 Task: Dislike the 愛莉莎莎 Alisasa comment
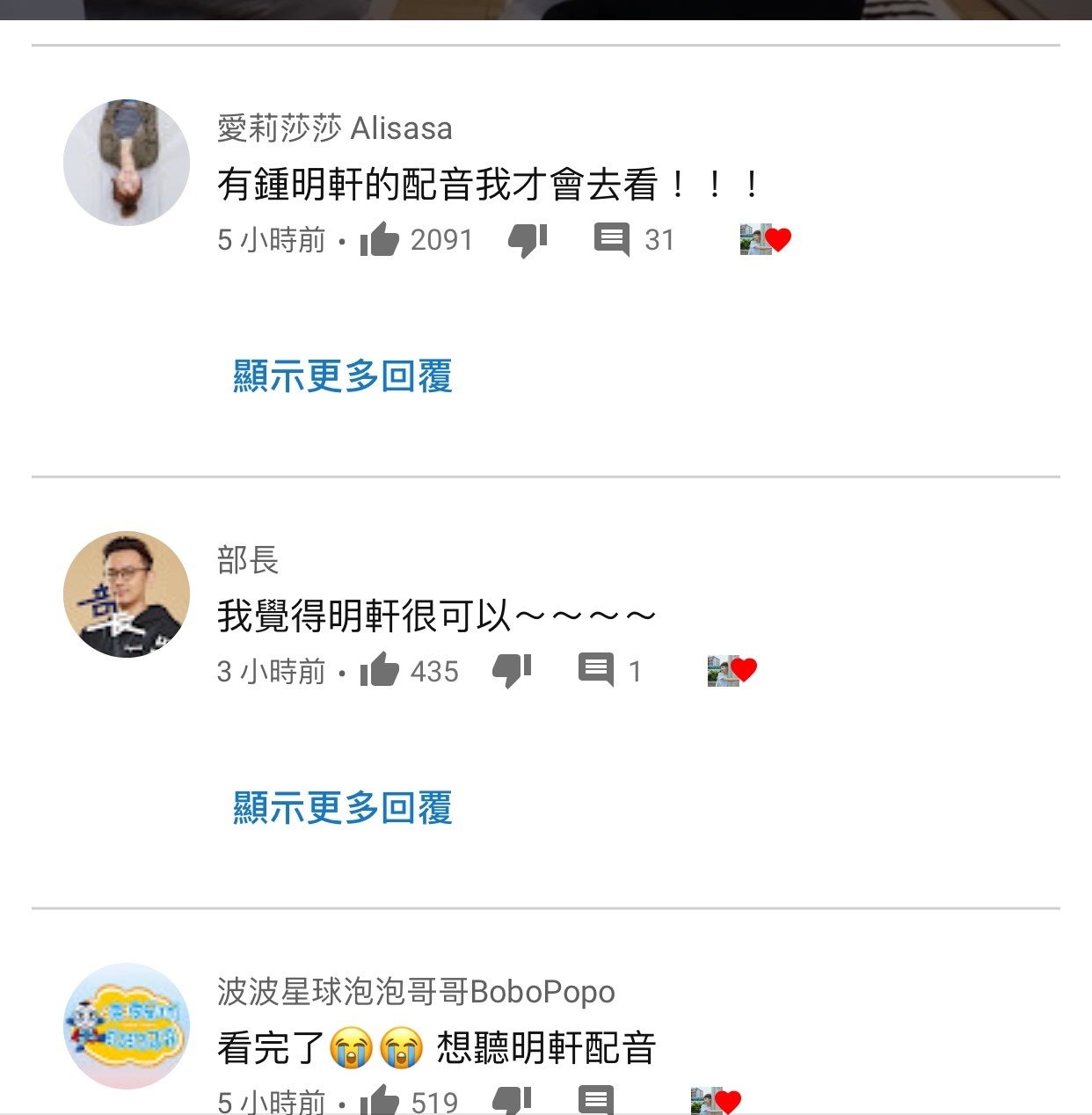[x=528, y=240]
